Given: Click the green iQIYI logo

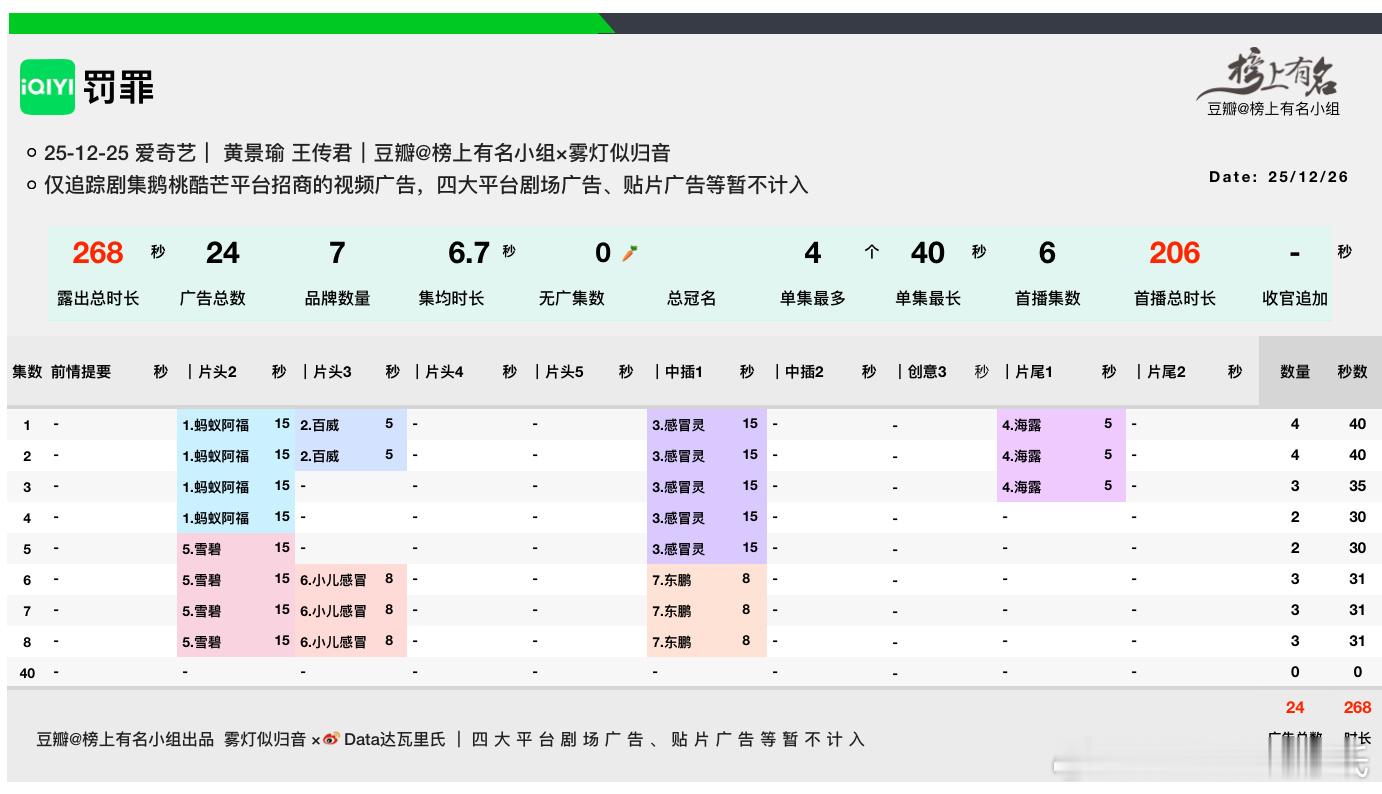Looking at the screenshot, I should [47, 87].
